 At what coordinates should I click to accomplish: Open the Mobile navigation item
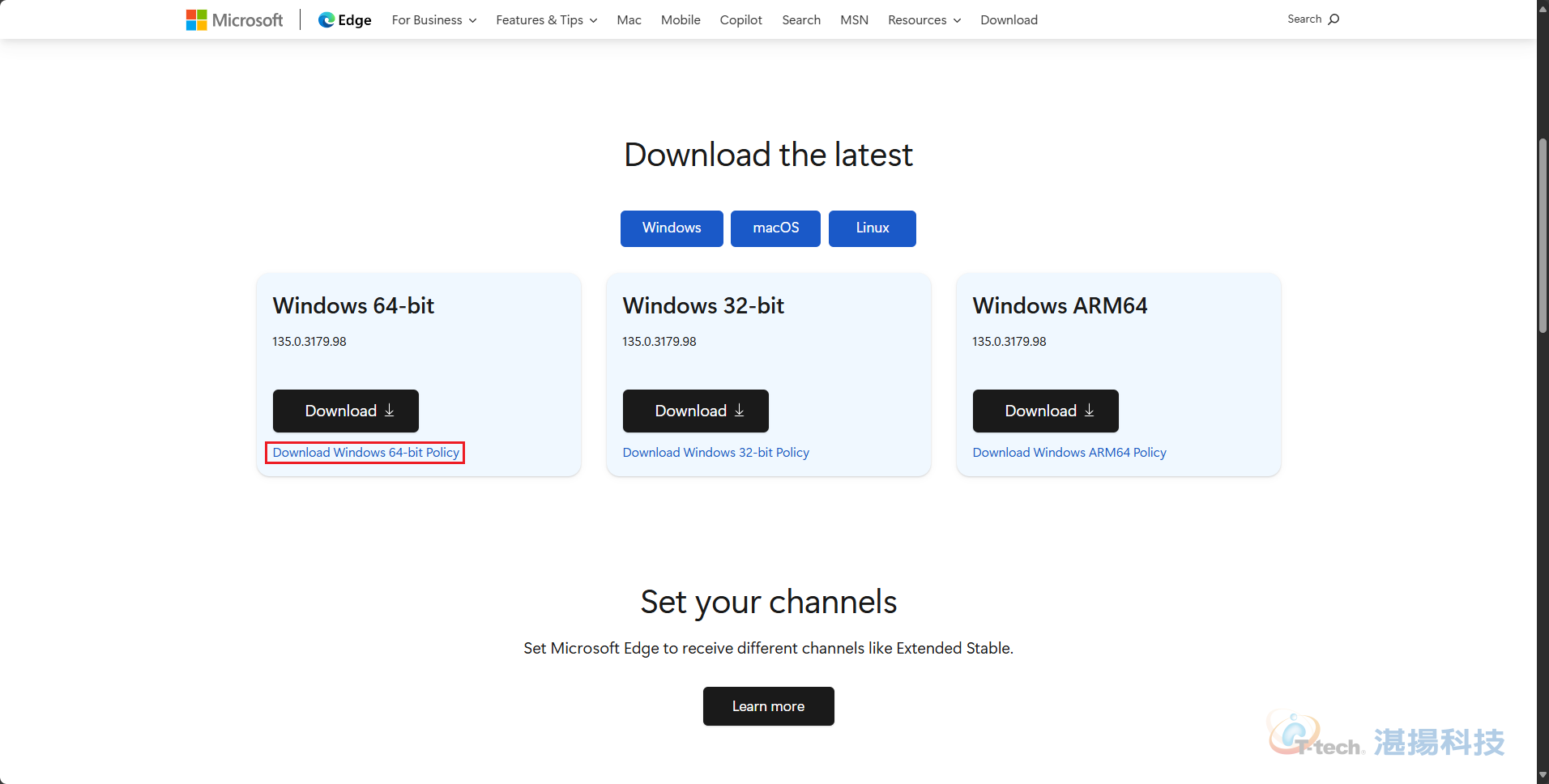pyautogui.click(x=681, y=19)
